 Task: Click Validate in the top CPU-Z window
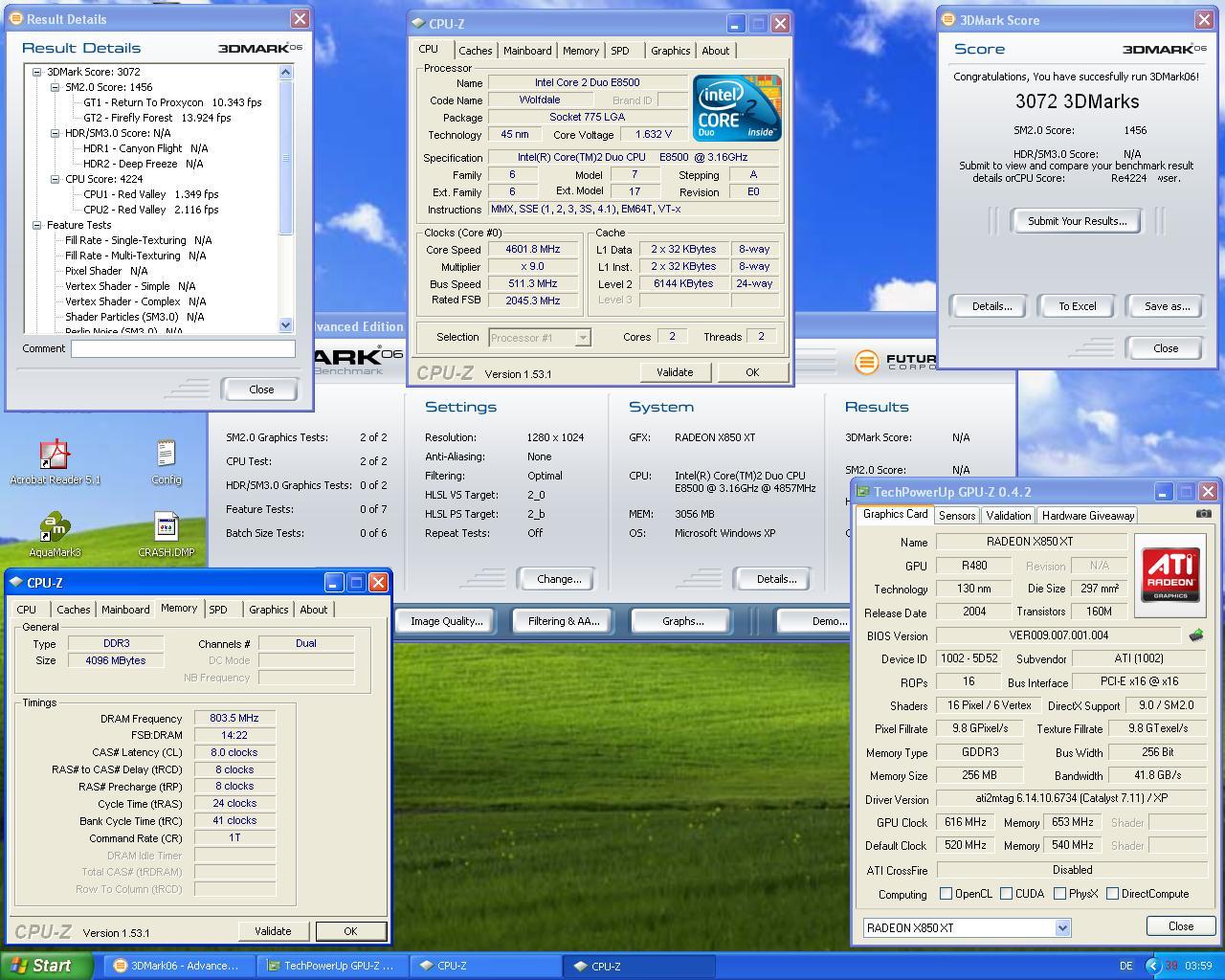[x=675, y=372]
